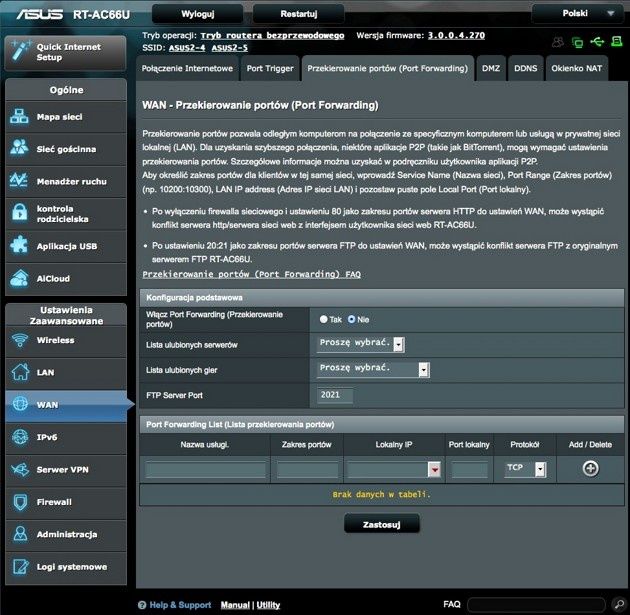Viewport: 630px width, 615px height.
Task: Click 'Brak danych w tabeli.' message
Action: 381,494
